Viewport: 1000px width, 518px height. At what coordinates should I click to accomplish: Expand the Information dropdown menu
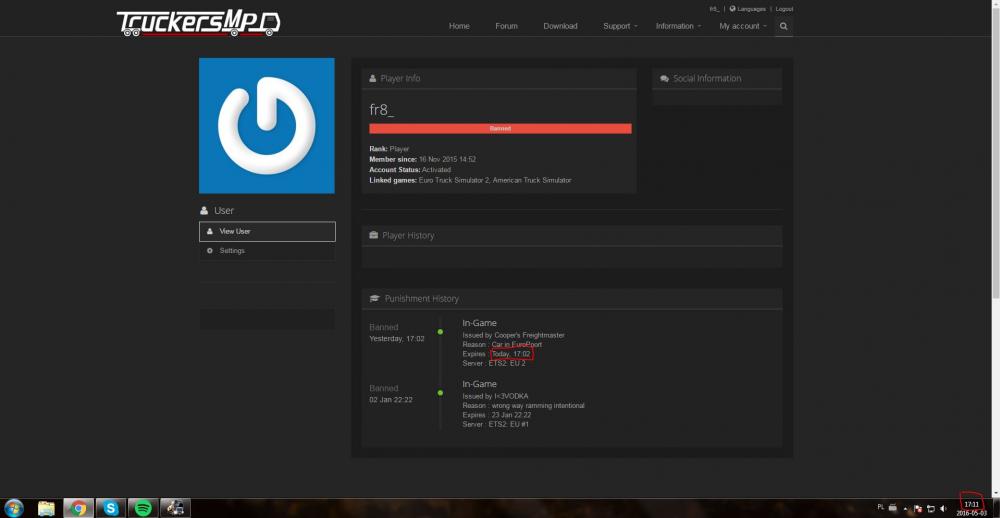tap(678, 26)
